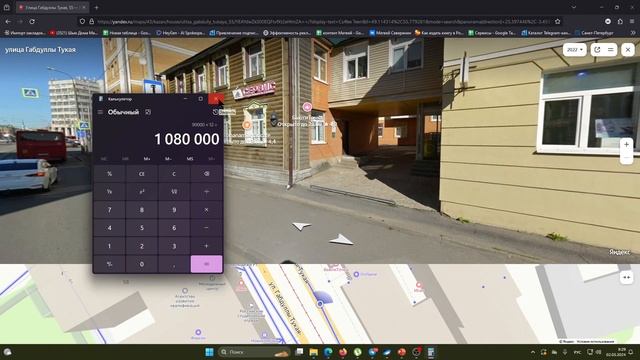This screenshot has height=360, width=640.
Task: Click the panorama share icon
Action: click(597, 49)
